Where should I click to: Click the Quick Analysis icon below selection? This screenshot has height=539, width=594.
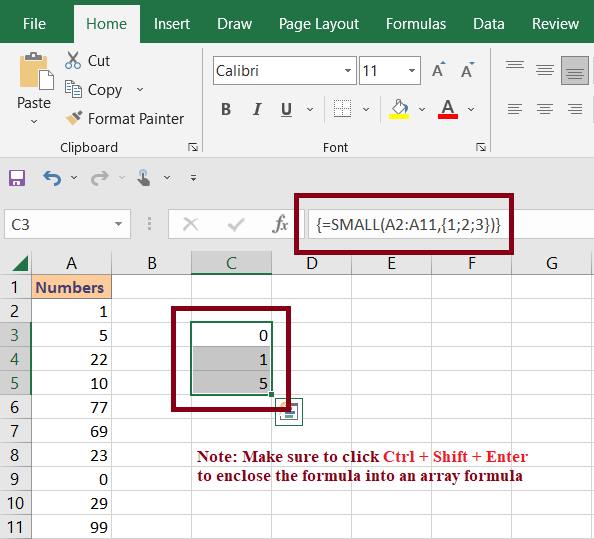click(x=289, y=412)
